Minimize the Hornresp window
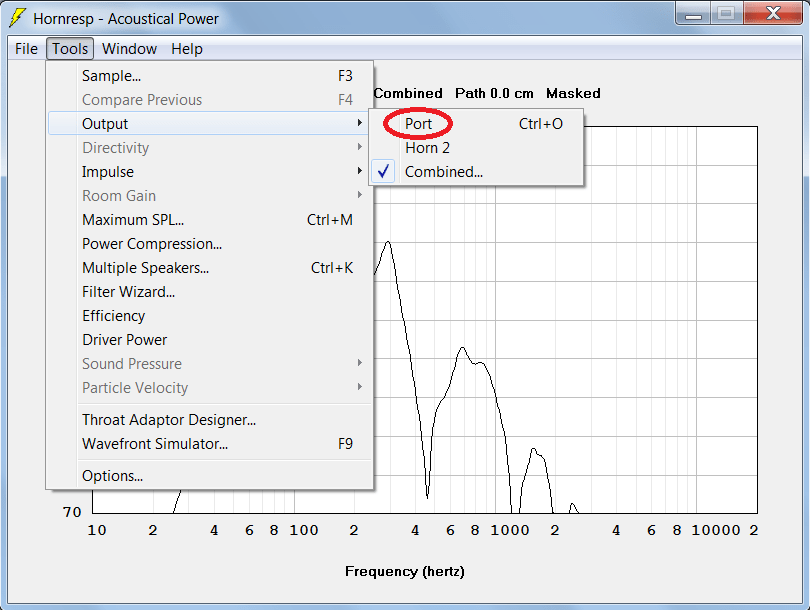The width and height of the screenshot is (810, 610). pyautogui.click(x=693, y=13)
